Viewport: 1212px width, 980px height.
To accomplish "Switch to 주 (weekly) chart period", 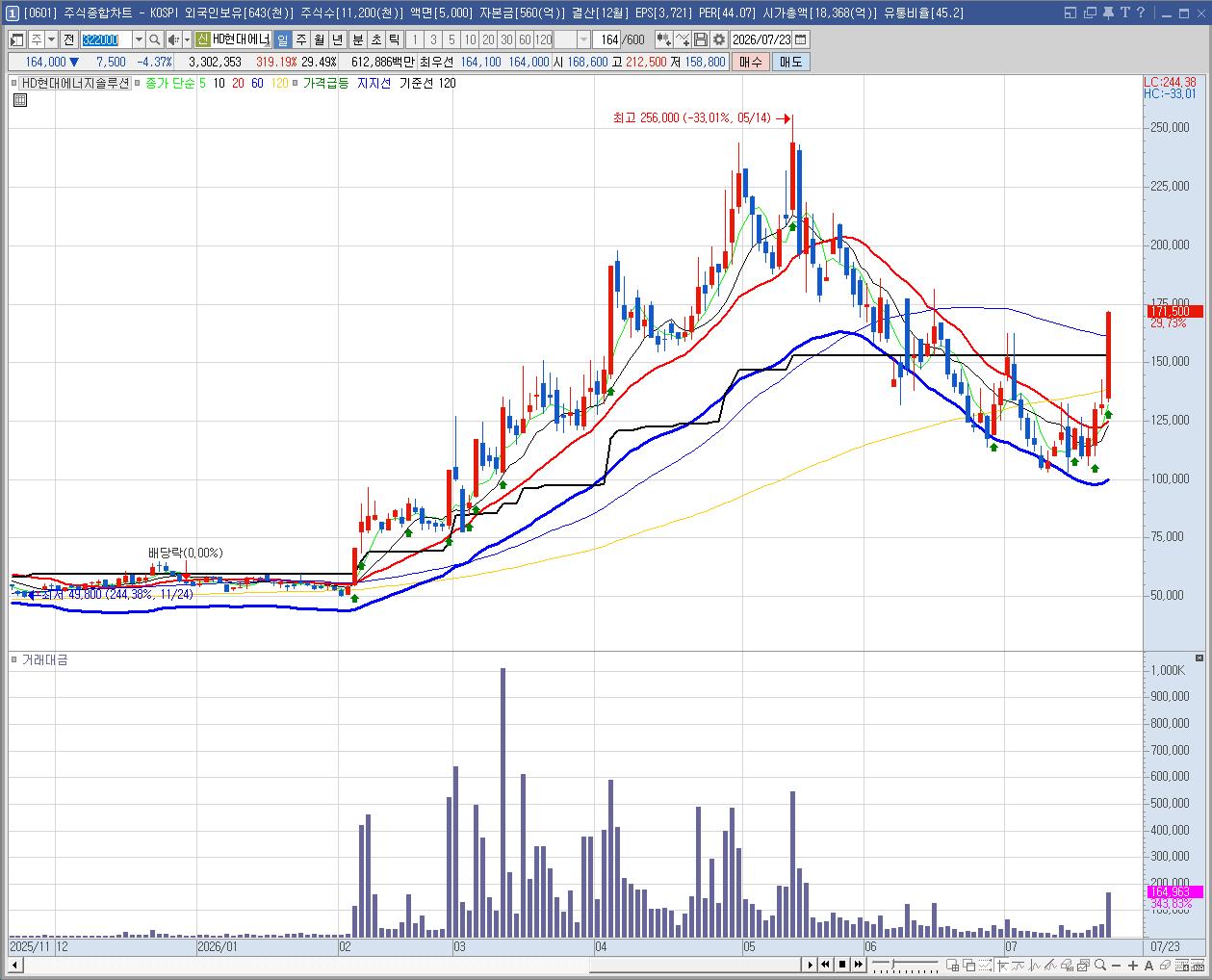I will tap(300, 39).
